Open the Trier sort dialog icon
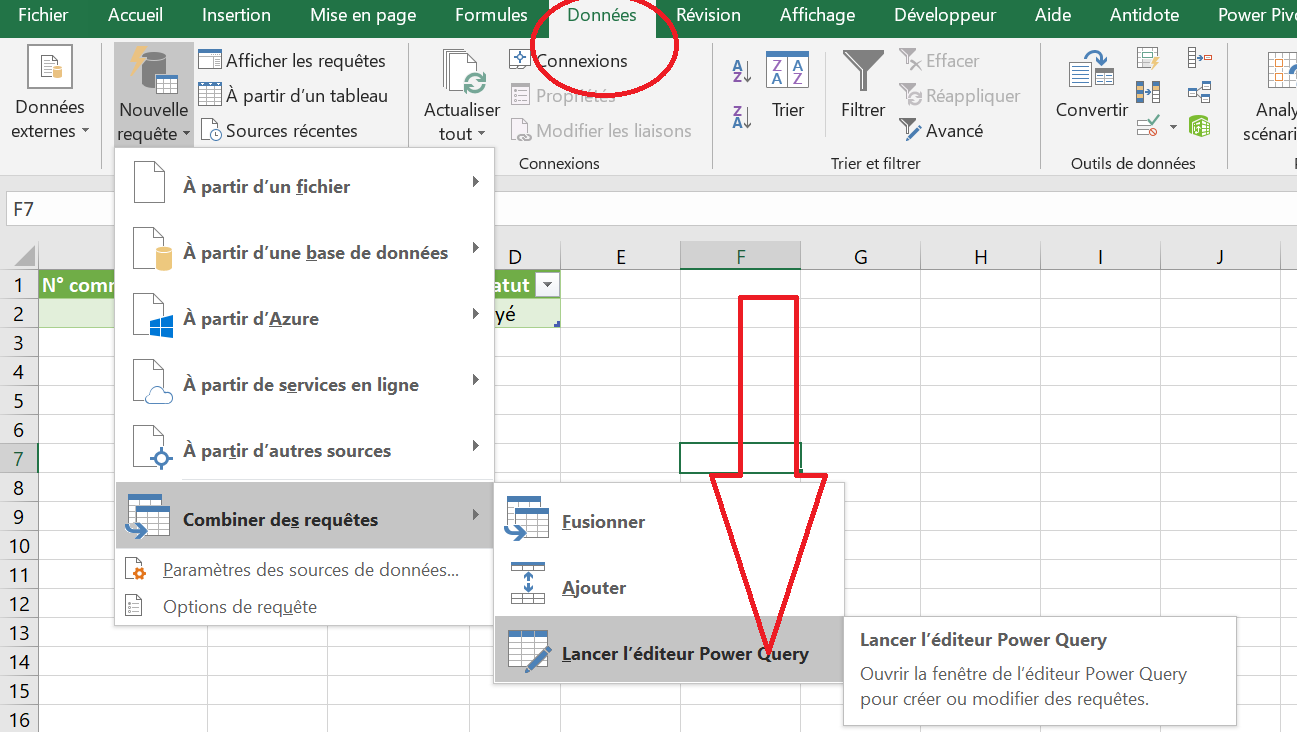Viewport: 1297px width, 732px height. (788, 70)
